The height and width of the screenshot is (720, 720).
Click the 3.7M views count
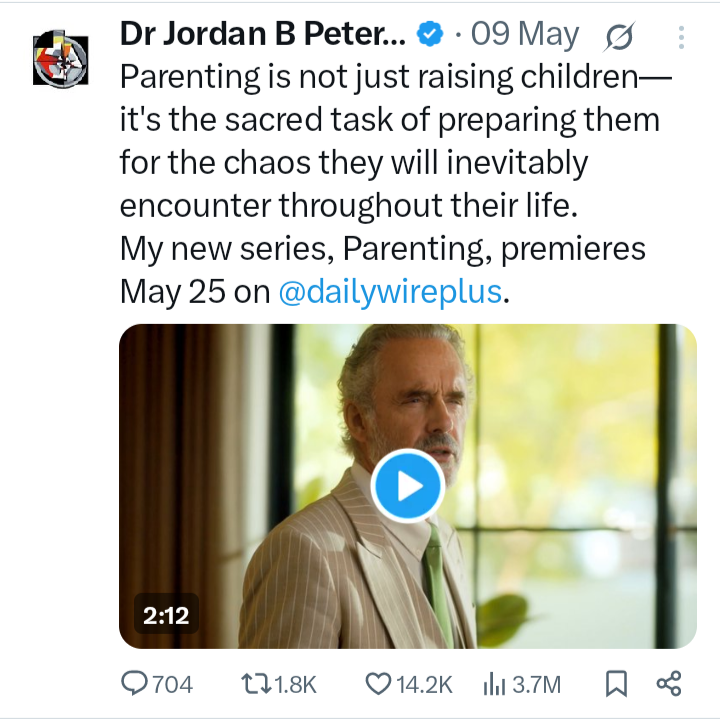[x=536, y=684]
